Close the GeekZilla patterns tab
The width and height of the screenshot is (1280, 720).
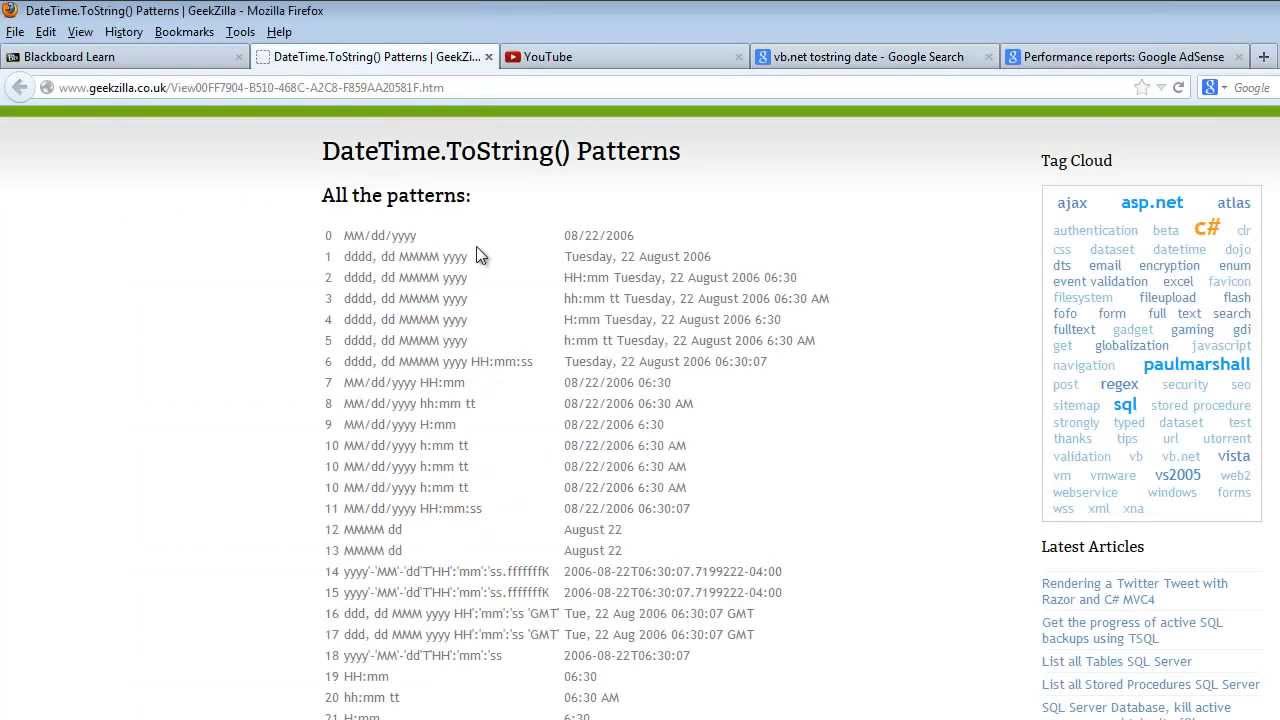[489, 57]
